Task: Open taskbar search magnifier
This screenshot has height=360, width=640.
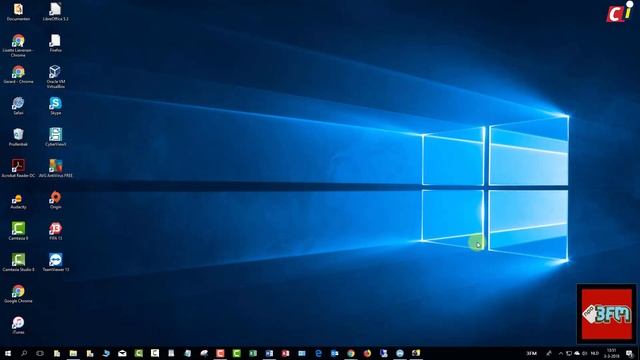Action: [x=24, y=353]
